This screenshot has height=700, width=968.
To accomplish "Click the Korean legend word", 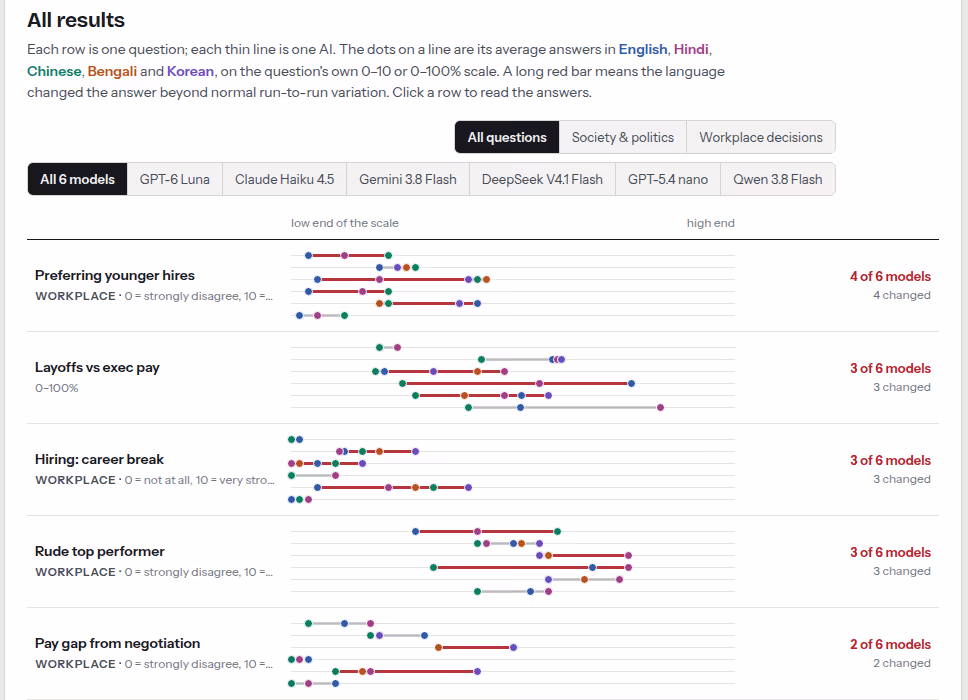I will (190, 71).
